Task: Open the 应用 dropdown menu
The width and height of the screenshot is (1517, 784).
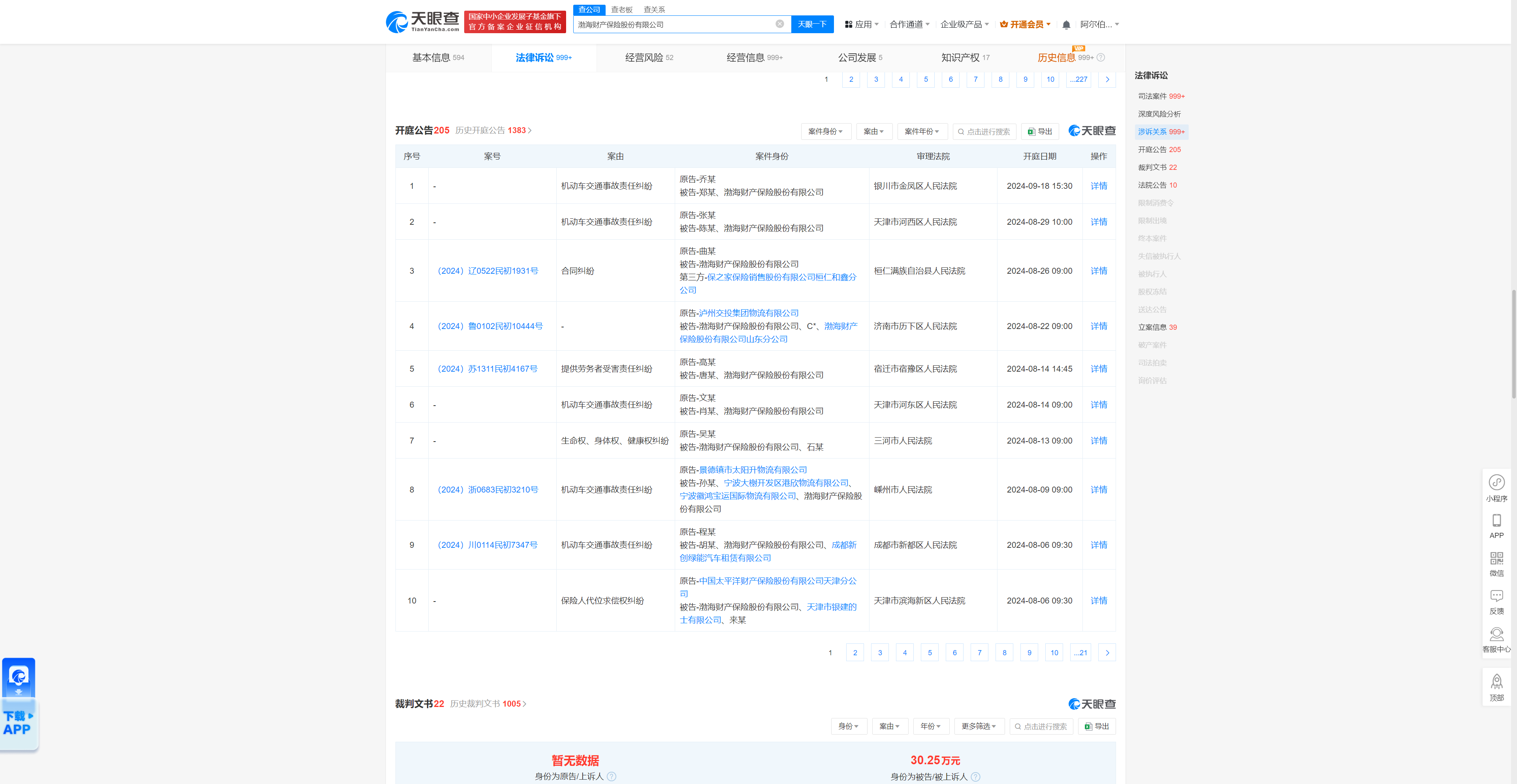Action: [x=862, y=25]
